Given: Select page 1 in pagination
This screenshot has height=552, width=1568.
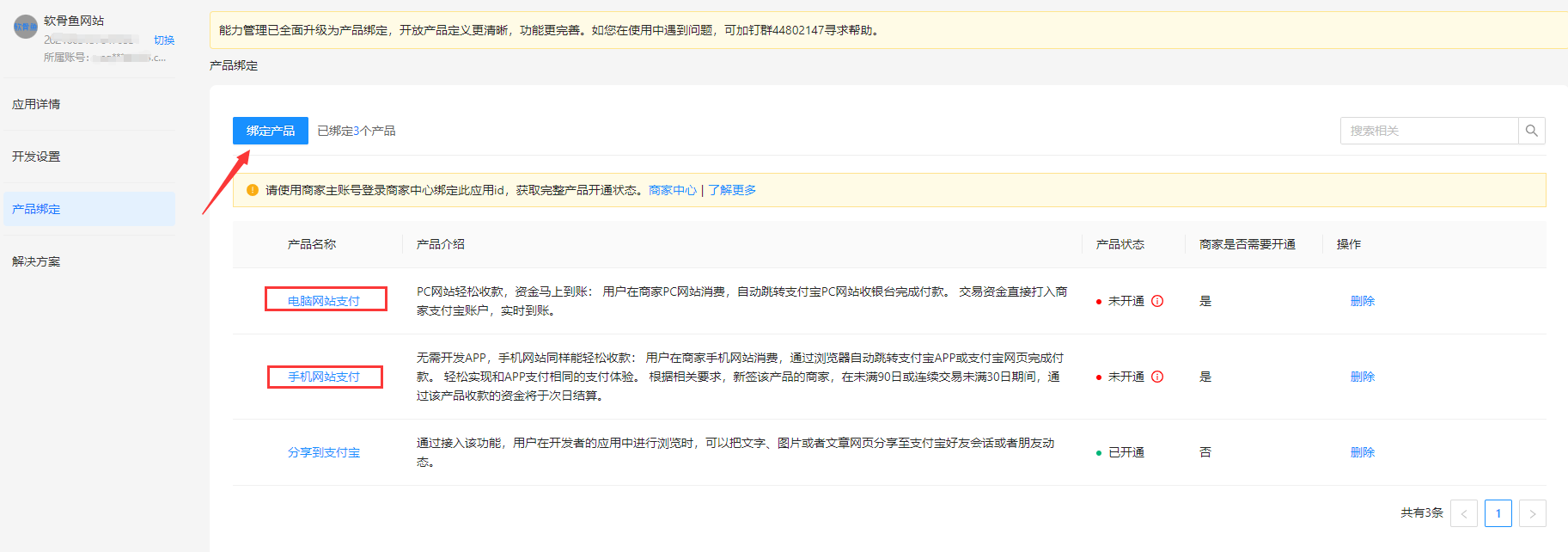Looking at the screenshot, I should click(x=1498, y=513).
